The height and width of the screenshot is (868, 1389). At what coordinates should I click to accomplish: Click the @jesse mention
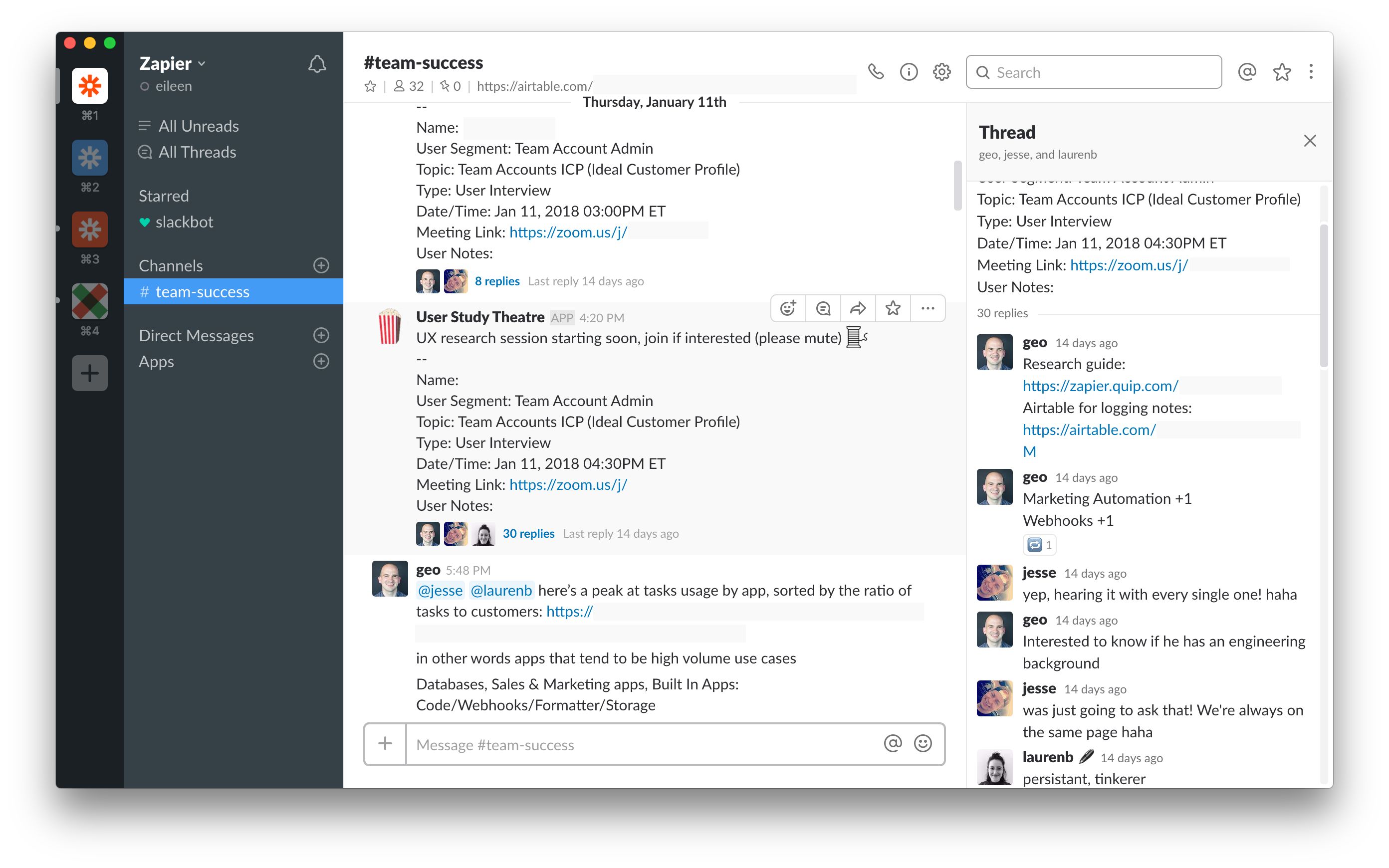coord(440,591)
